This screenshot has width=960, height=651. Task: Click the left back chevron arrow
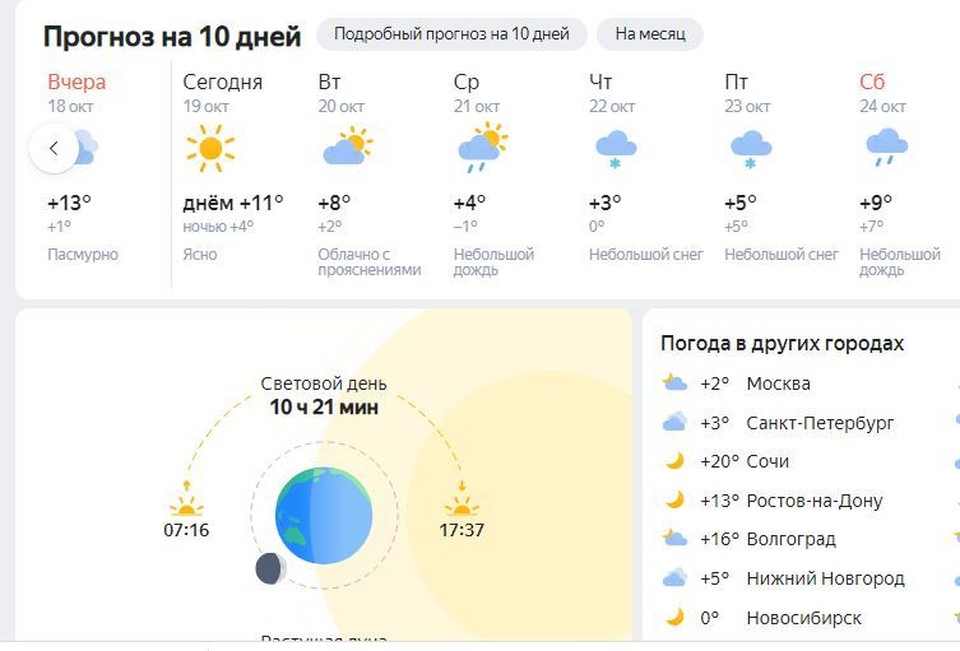click(x=55, y=147)
